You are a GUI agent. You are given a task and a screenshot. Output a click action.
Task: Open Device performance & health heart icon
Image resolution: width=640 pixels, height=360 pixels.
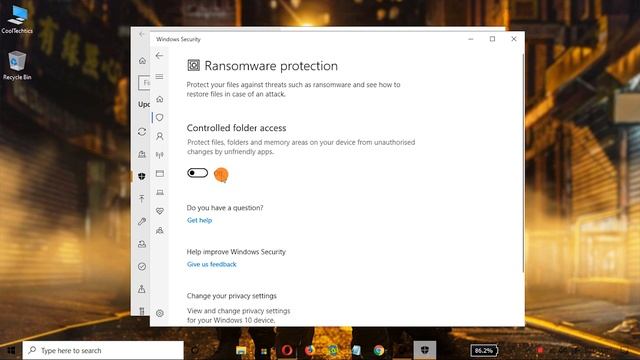(160, 211)
